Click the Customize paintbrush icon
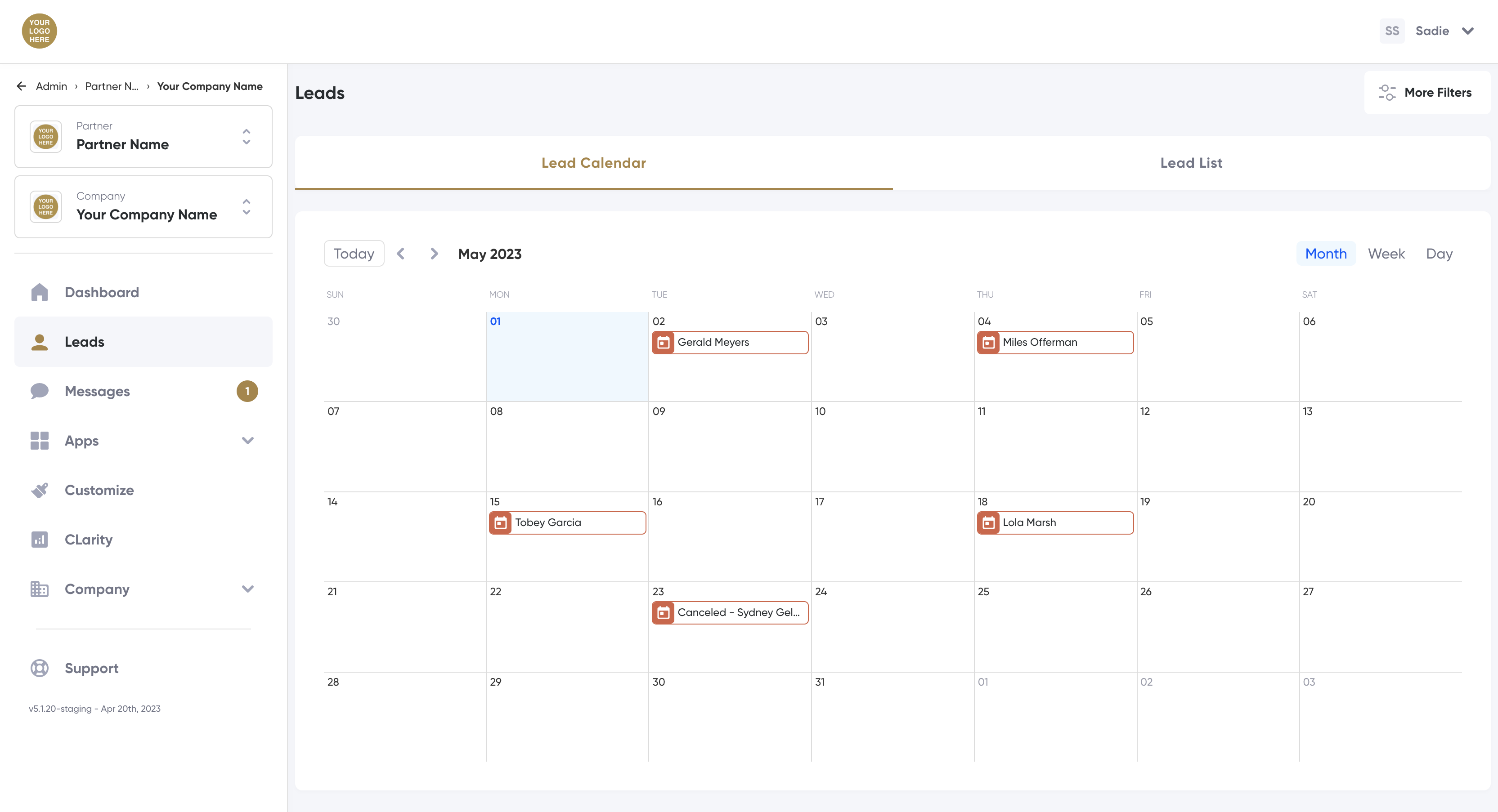 [39, 490]
